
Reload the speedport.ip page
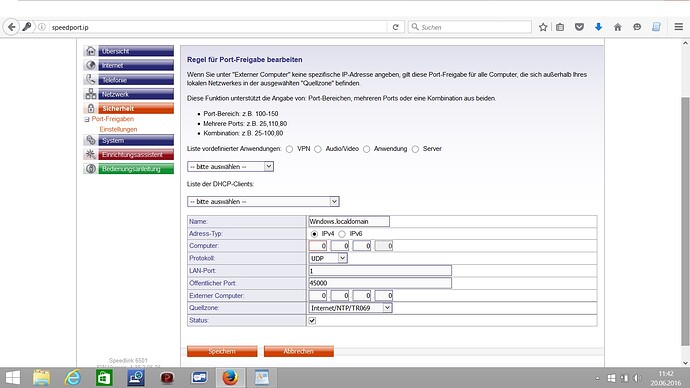[x=395, y=27]
